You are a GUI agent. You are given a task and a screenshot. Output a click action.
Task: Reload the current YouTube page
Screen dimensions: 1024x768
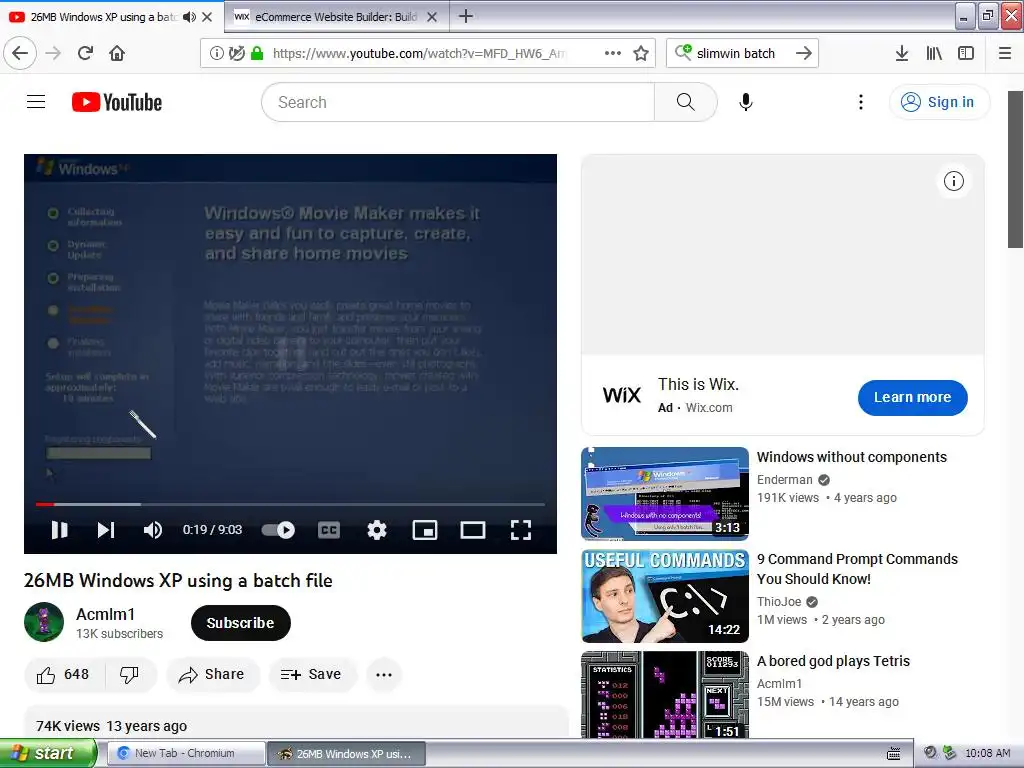(x=86, y=53)
